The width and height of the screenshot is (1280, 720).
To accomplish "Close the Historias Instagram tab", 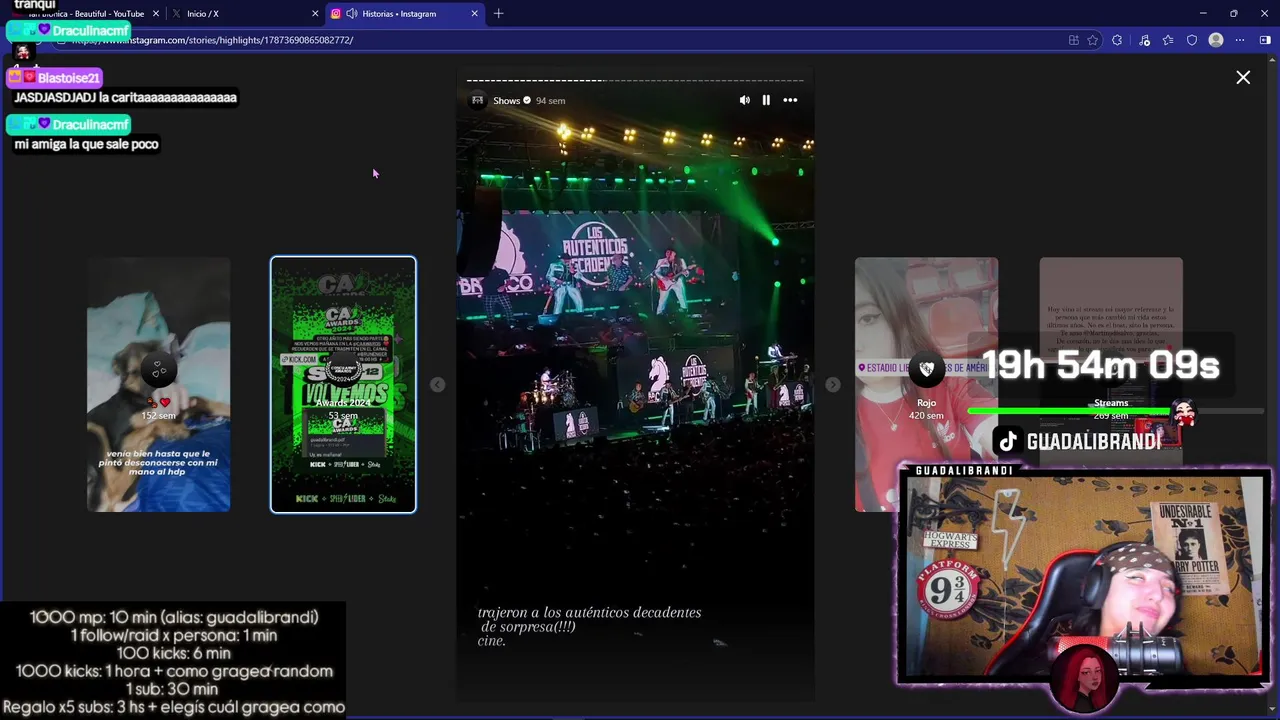I will coord(474,14).
